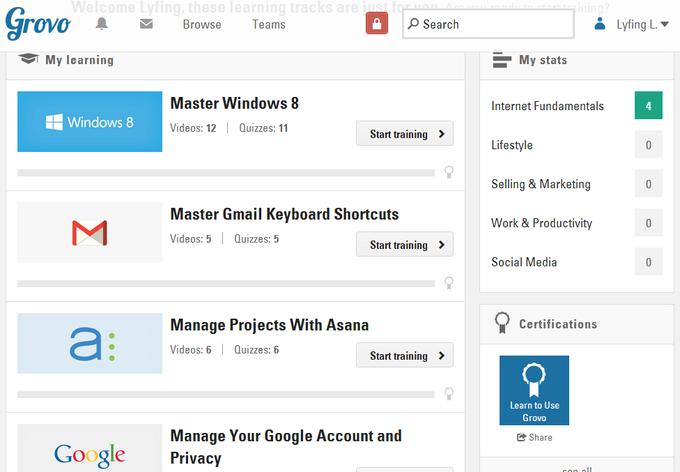The image size is (680, 472).
Task: Open the notifications bell icon
Action: pyautogui.click(x=102, y=24)
